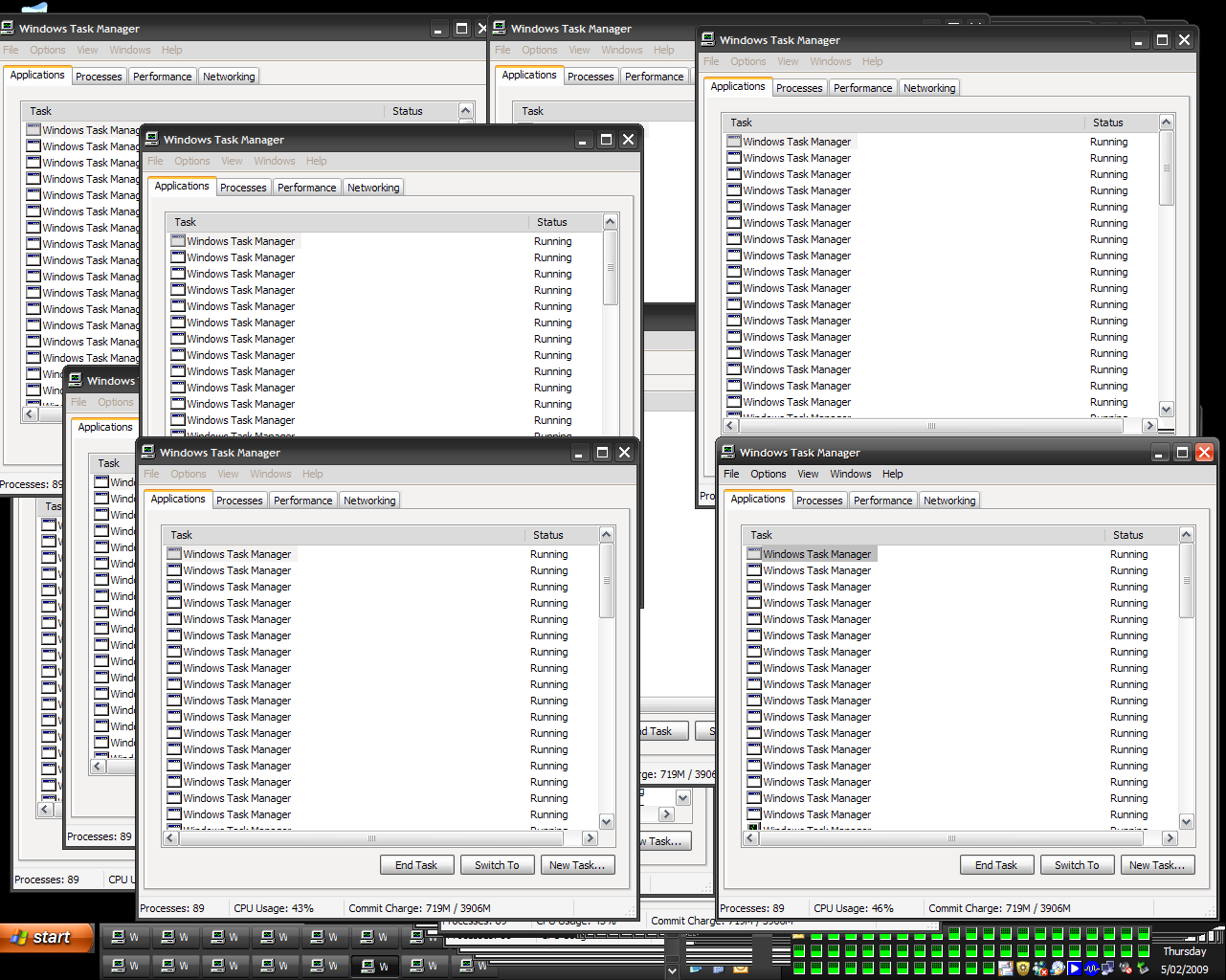The image size is (1226, 980).
Task: Click the 'CPU Usage: 43%' status text
Action: [x=273, y=908]
